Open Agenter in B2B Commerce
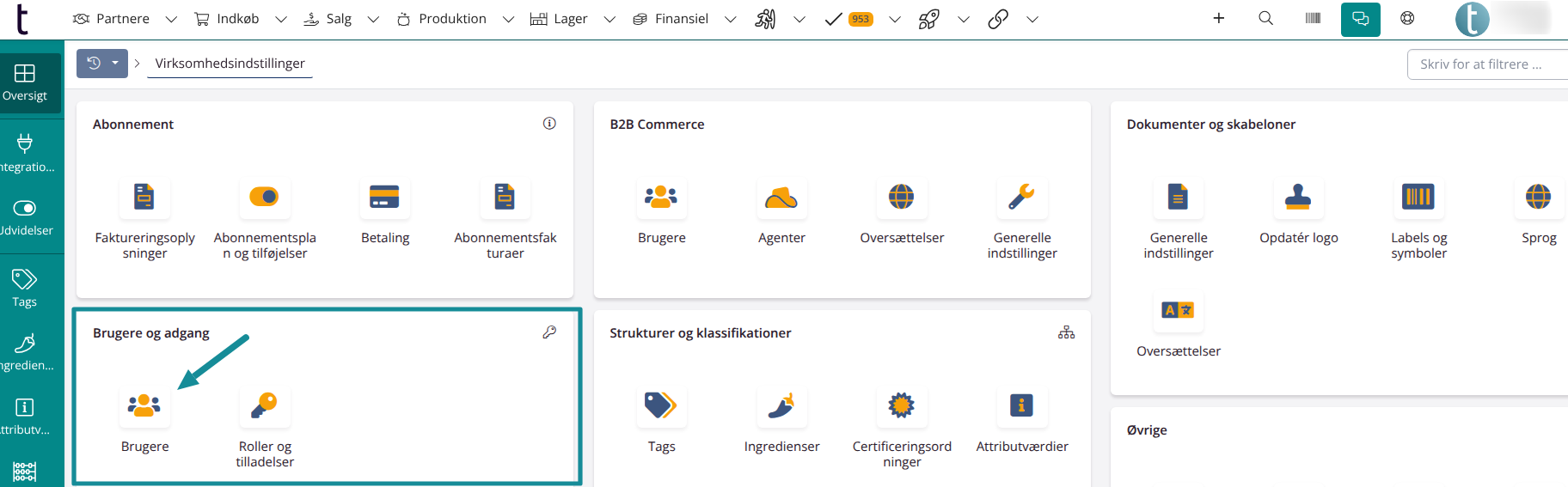Image resolution: width=1568 pixels, height=487 pixels. click(781, 197)
